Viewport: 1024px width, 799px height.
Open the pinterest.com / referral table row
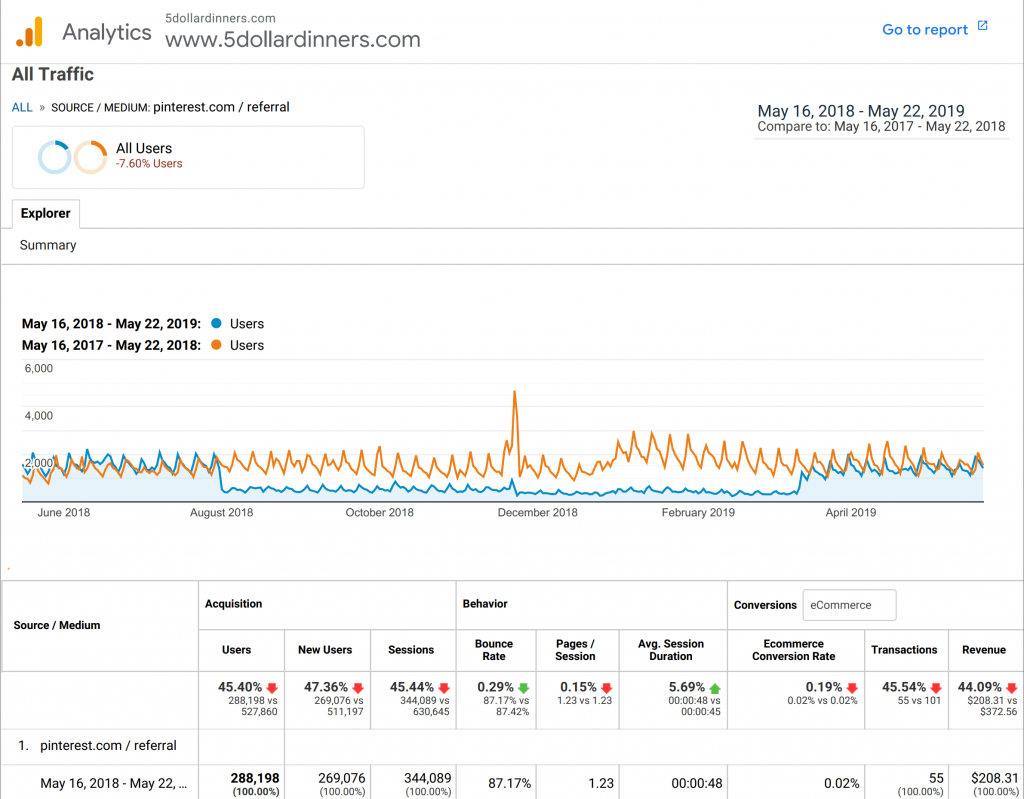coord(108,746)
